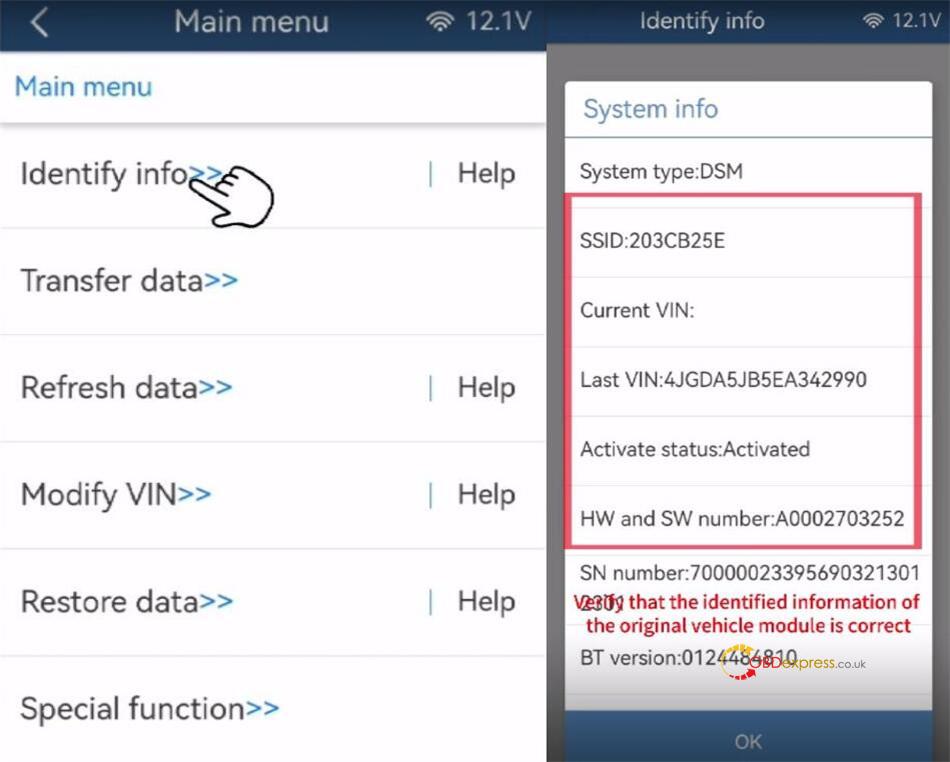Open Special function menu item

click(x=149, y=709)
